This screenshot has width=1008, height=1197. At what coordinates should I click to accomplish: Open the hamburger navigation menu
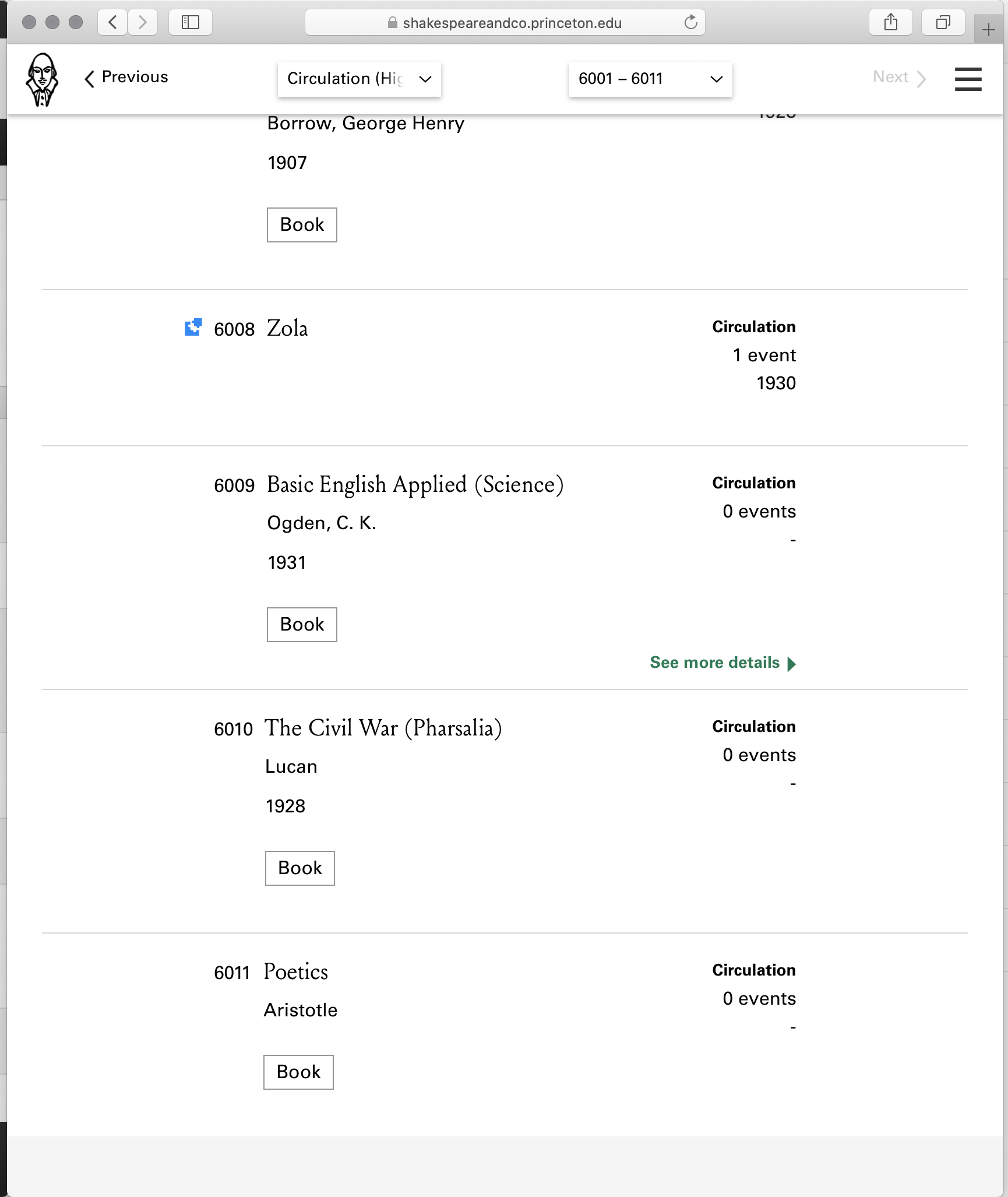coord(968,79)
